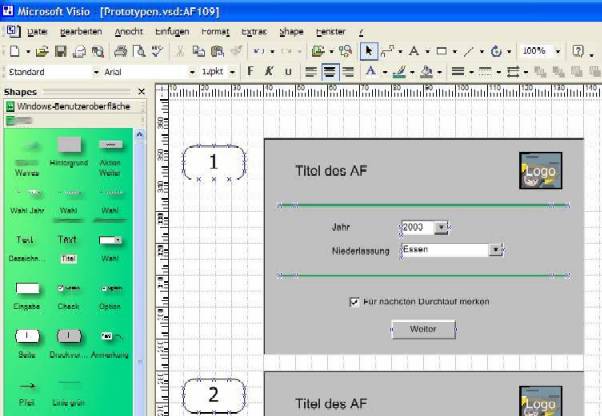Open the Arial font dropdown
The height and width of the screenshot is (416, 602).
[x=192, y=72]
